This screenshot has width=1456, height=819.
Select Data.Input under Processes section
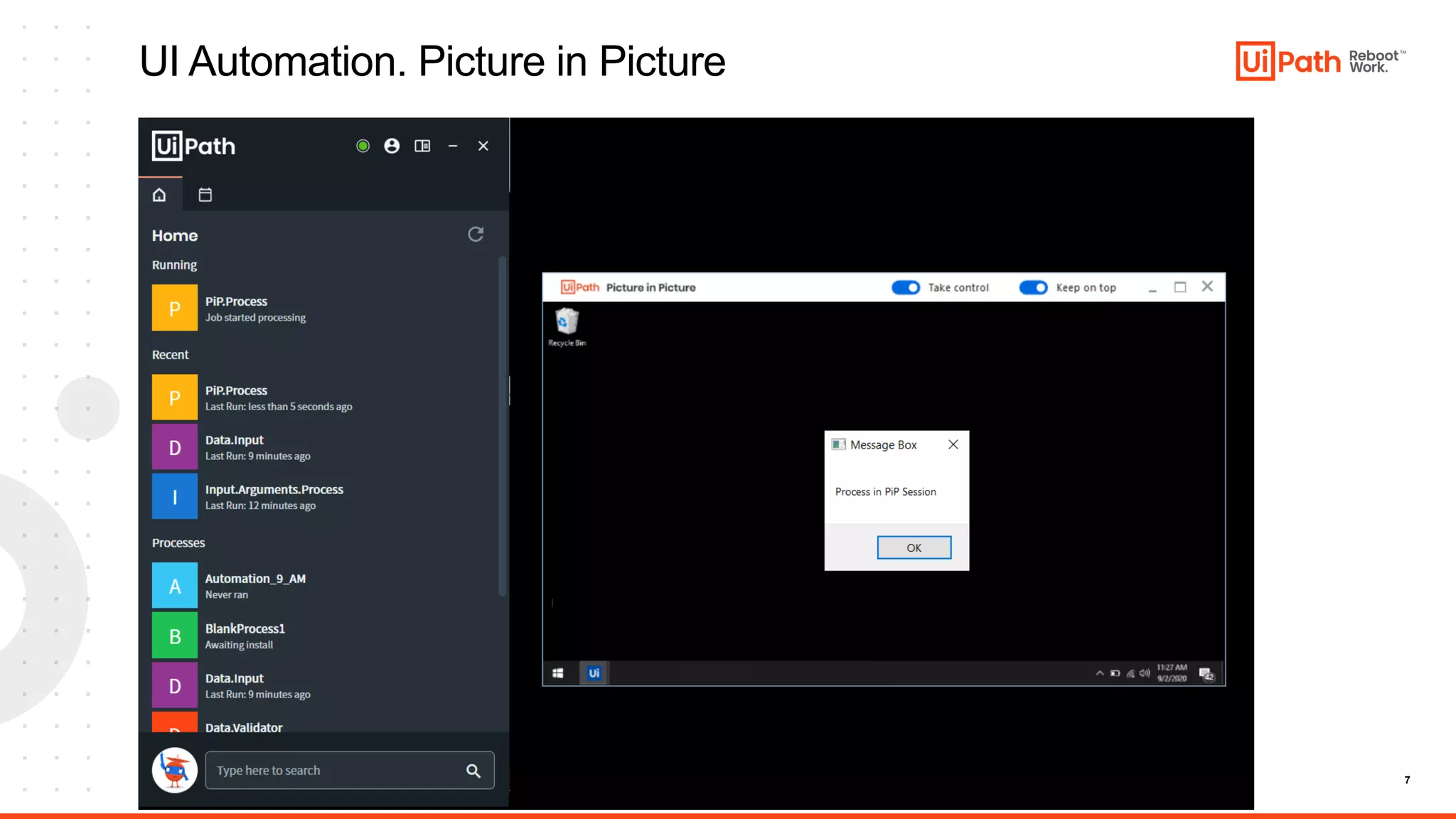click(x=323, y=686)
